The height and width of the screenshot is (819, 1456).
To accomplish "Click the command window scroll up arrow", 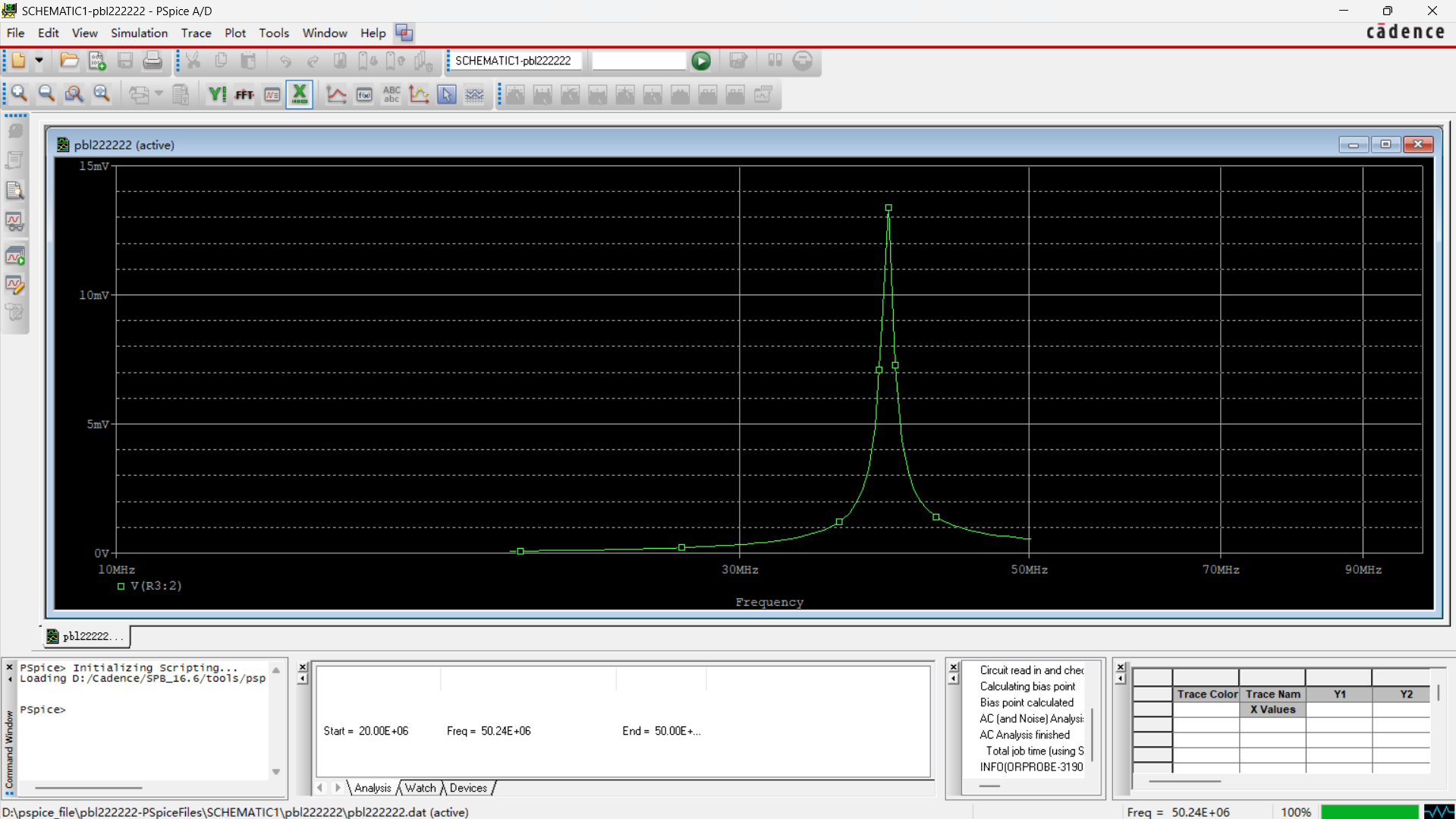I will pyautogui.click(x=276, y=670).
